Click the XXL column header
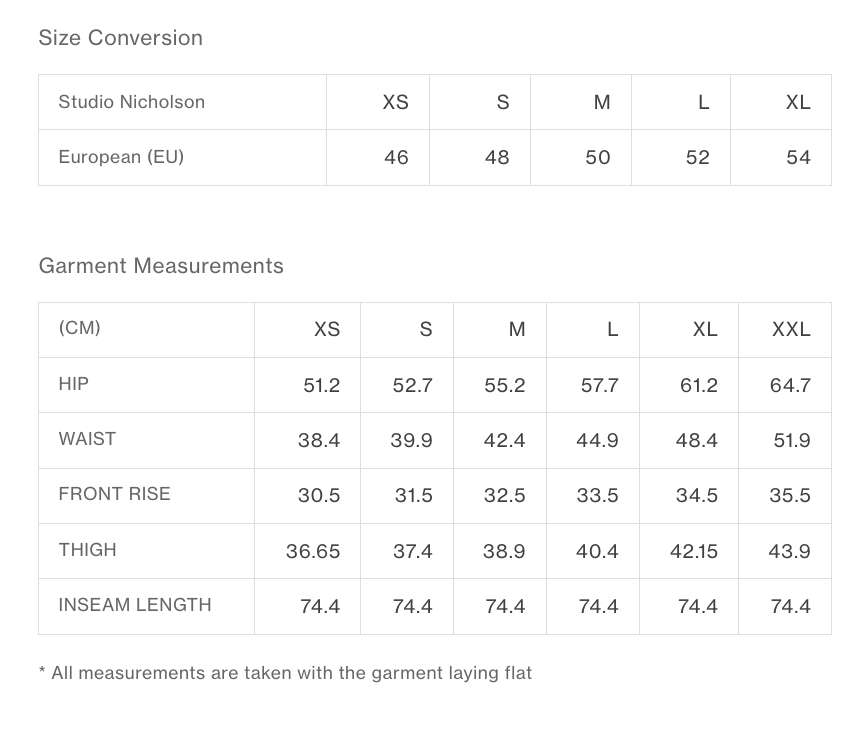This screenshot has width=856, height=756. 791,330
